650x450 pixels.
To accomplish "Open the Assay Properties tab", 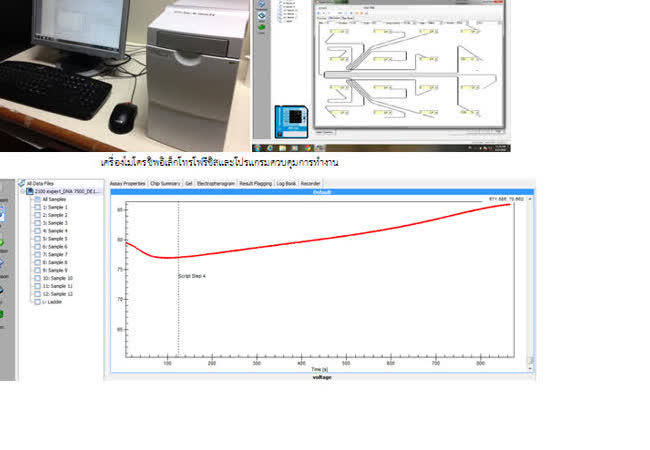I will (128, 184).
